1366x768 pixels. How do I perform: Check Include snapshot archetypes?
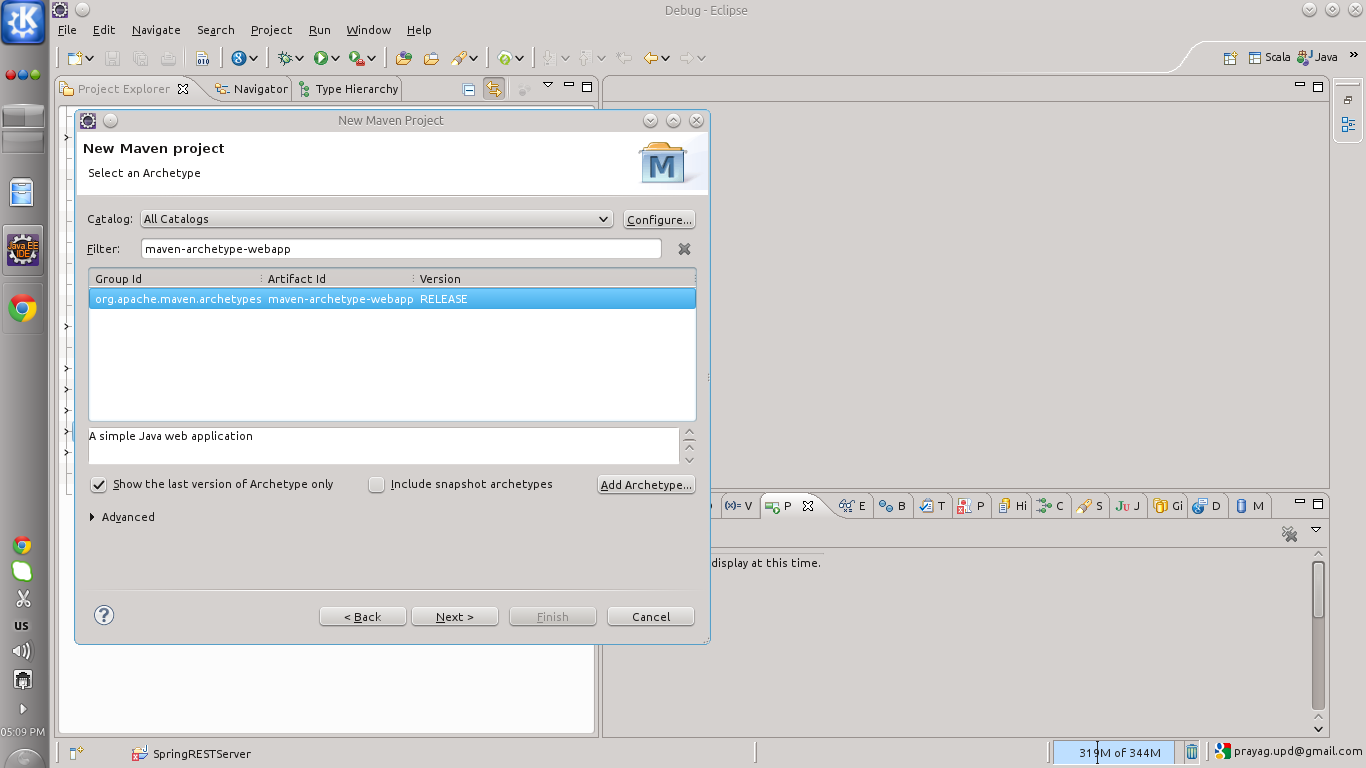377,484
